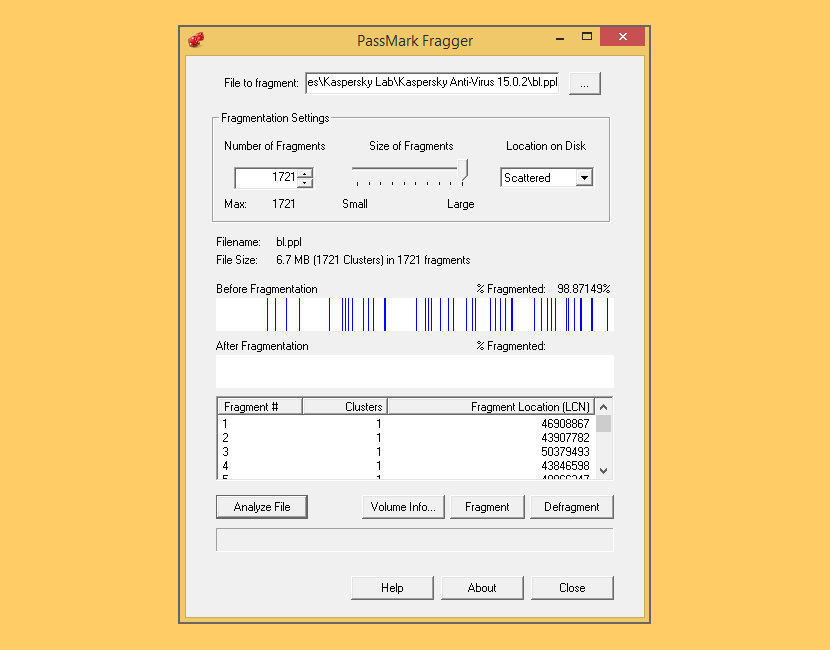Screen dimensions: 830x650
Task: Sort the list by Clusters column header
Action: click(x=345, y=407)
